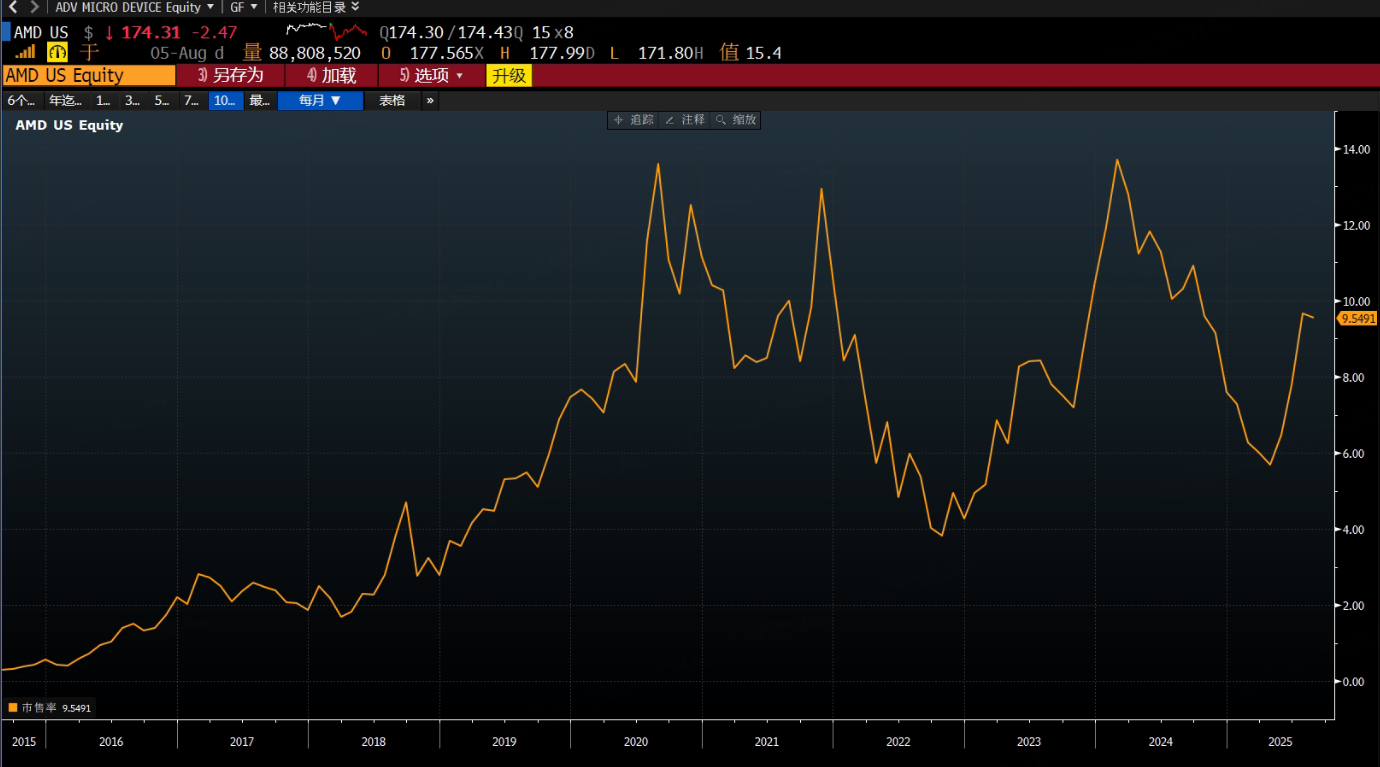Click the 2017 label on the time axis
The height and width of the screenshot is (767, 1380).
(242, 742)
